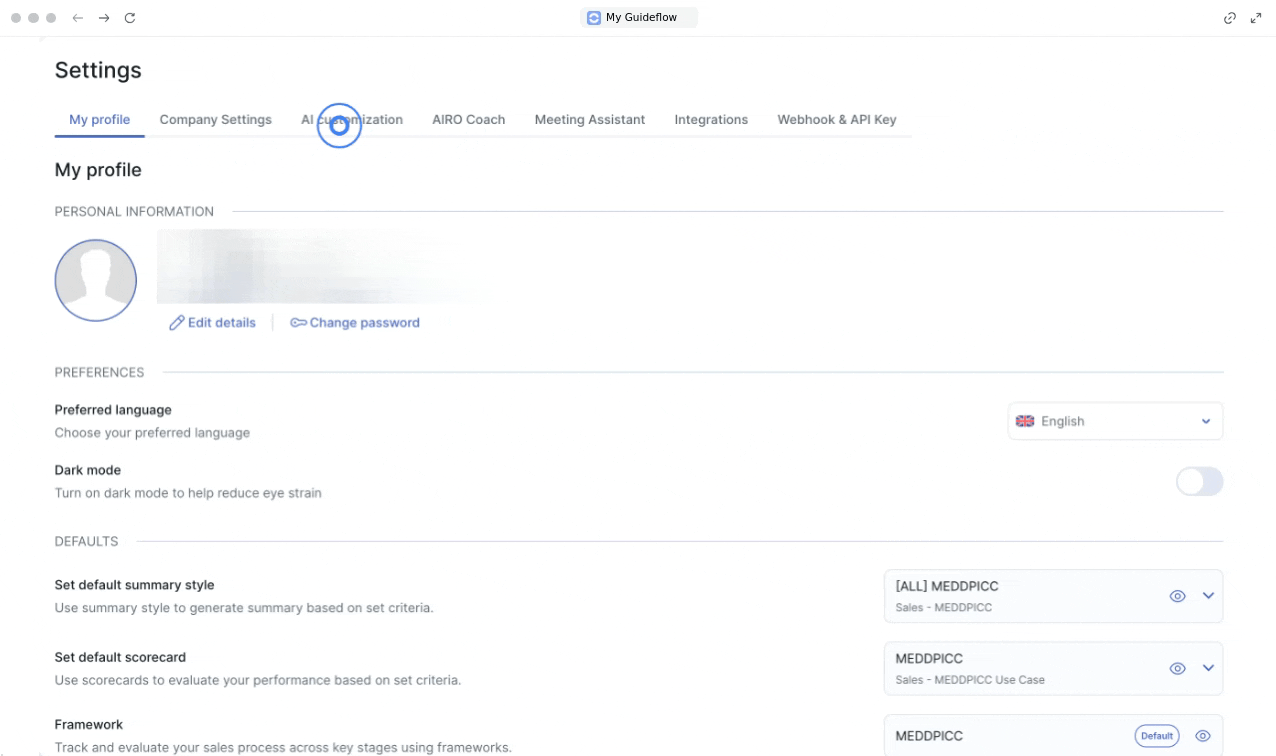
Task: Click the copy link icon at top right
Action: click(x=1230, y=18)
